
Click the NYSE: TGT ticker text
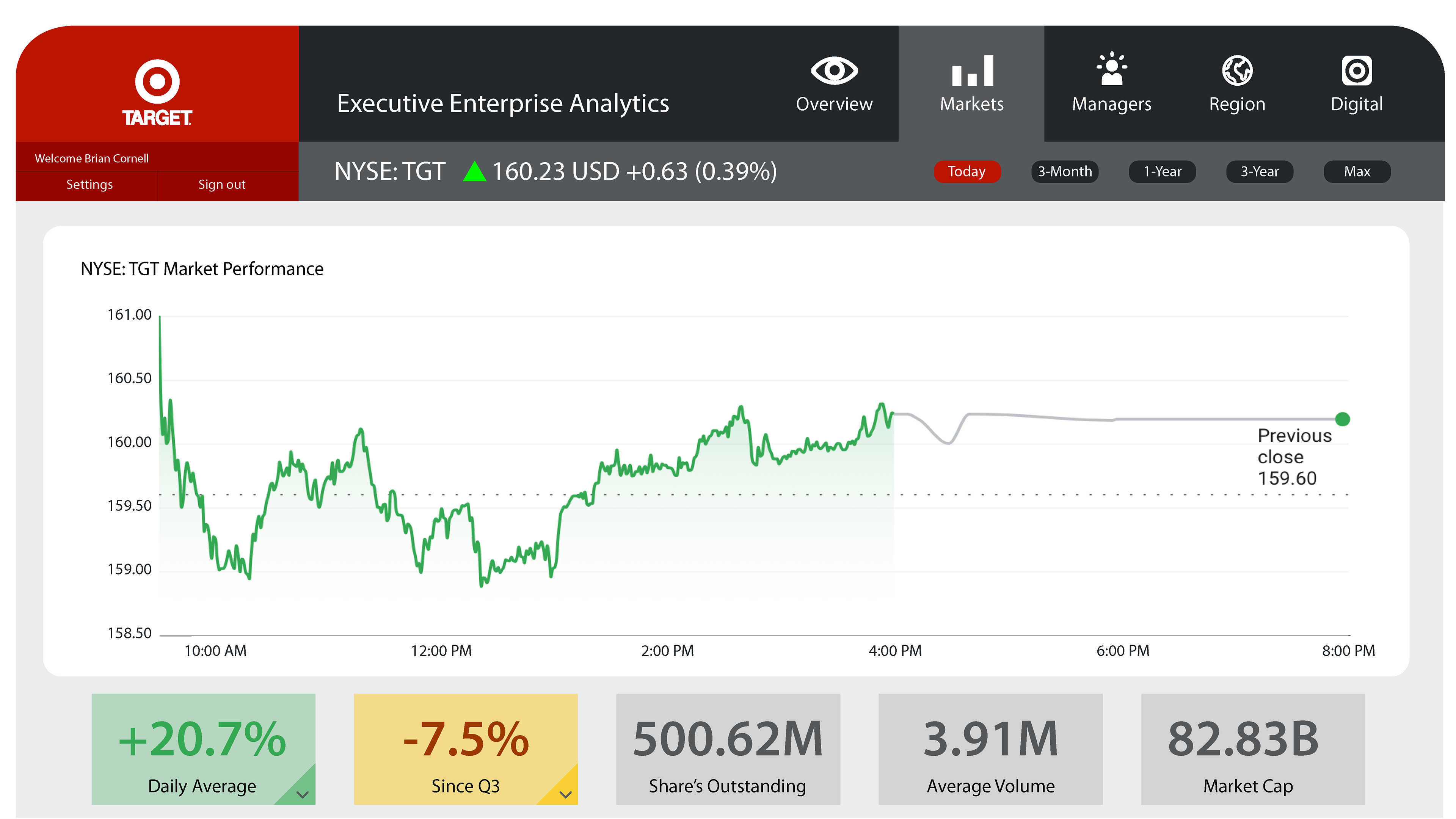389,171
